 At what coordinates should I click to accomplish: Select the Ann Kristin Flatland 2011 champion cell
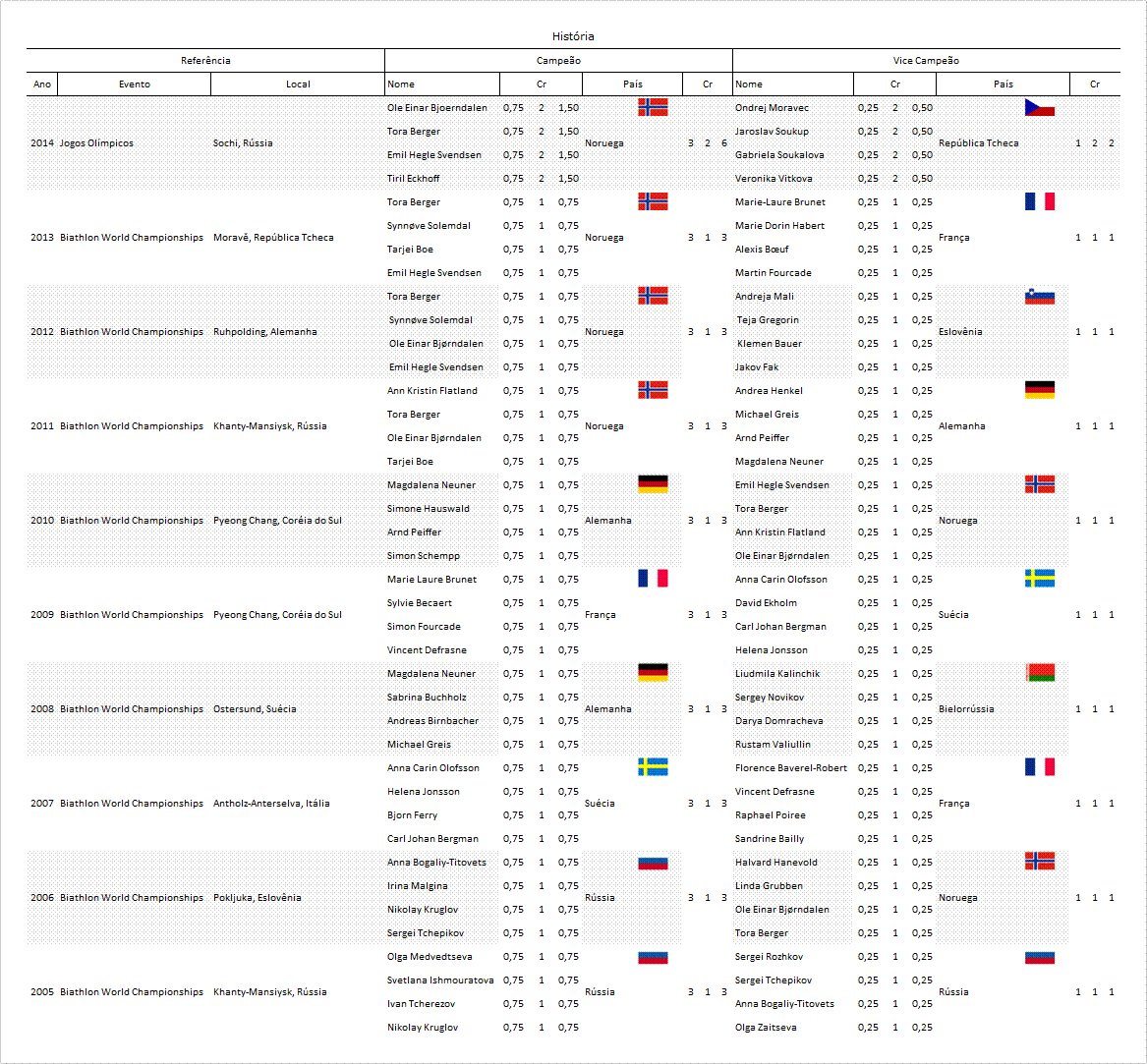click(x=432, y=390)
